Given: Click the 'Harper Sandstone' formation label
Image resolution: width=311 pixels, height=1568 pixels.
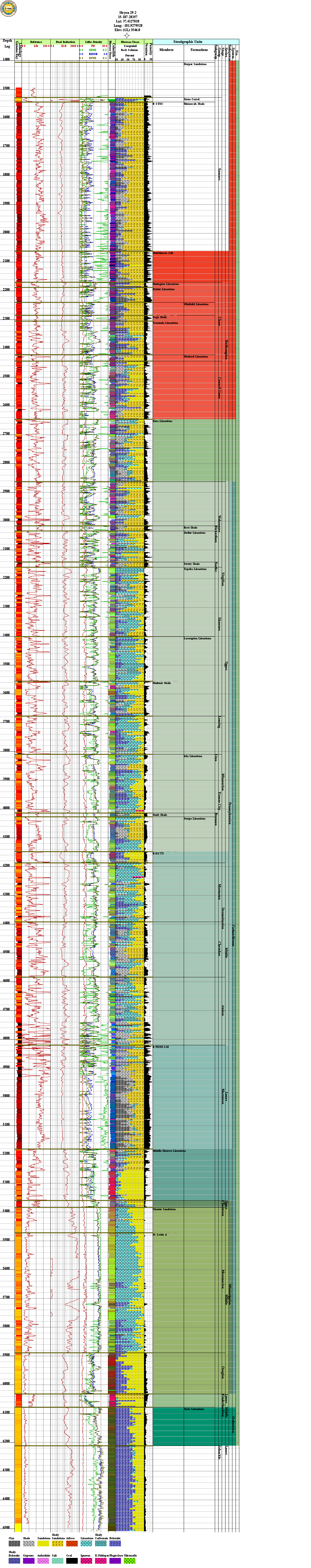Looking at the screenshot, I should click(x=195, y=64).
